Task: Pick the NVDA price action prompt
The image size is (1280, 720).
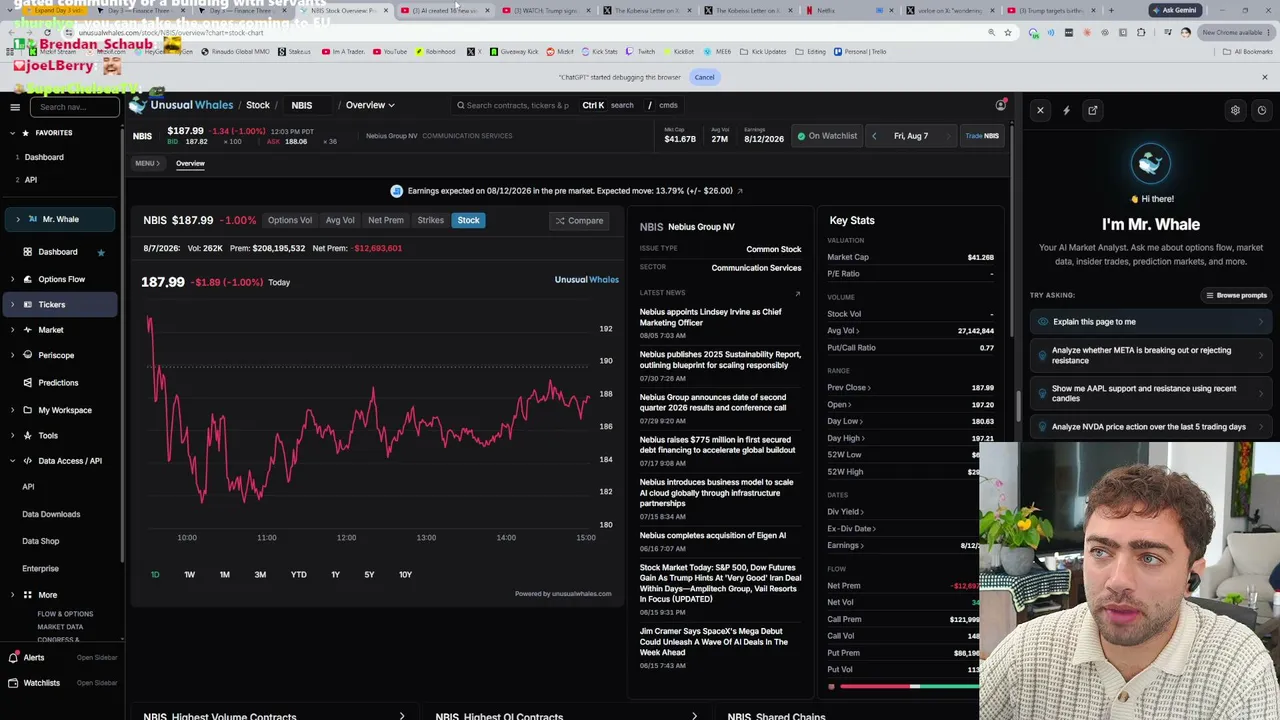Action: (x=1150, y=427)
